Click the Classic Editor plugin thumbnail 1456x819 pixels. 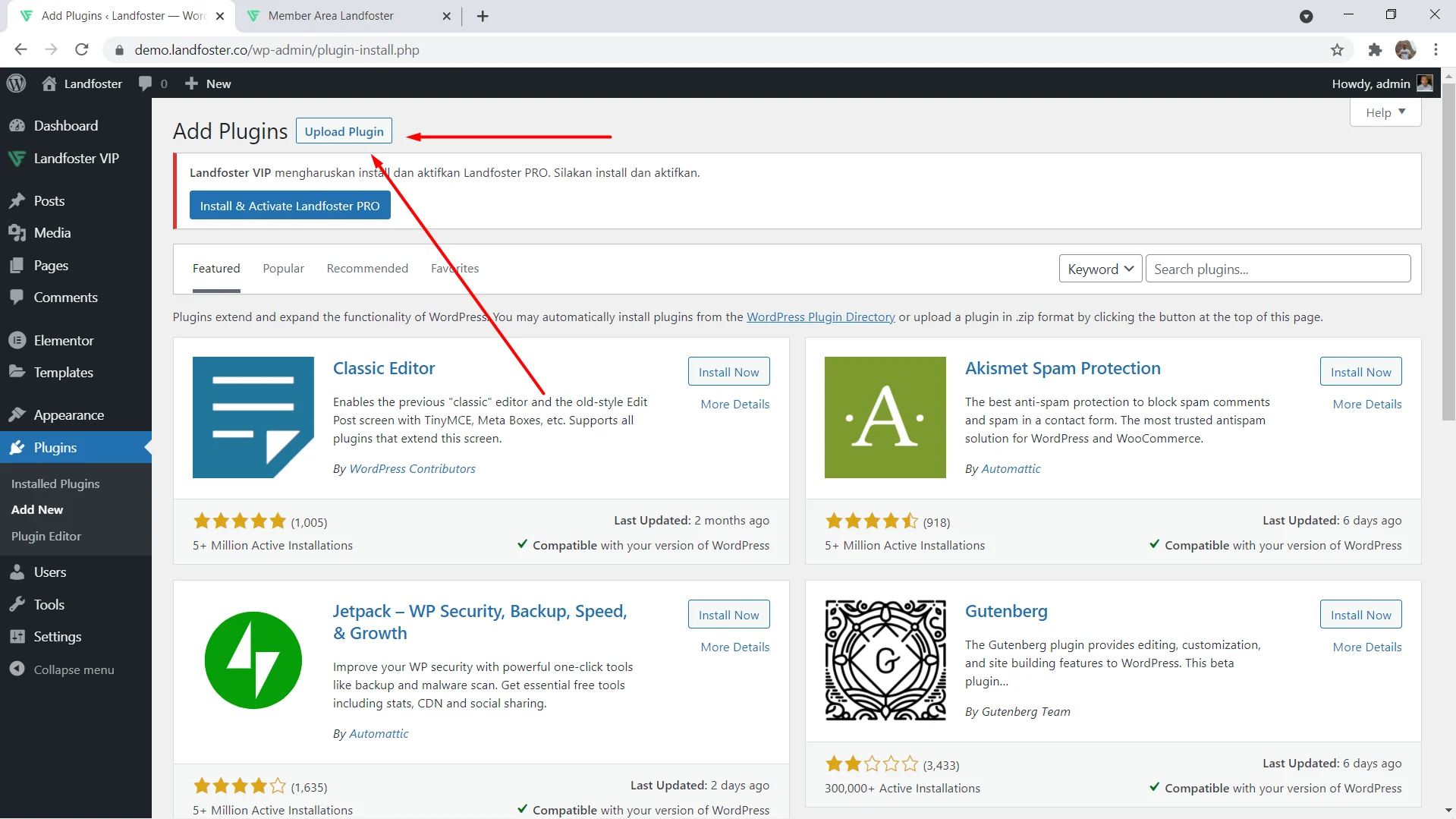(x=253, y=417)
